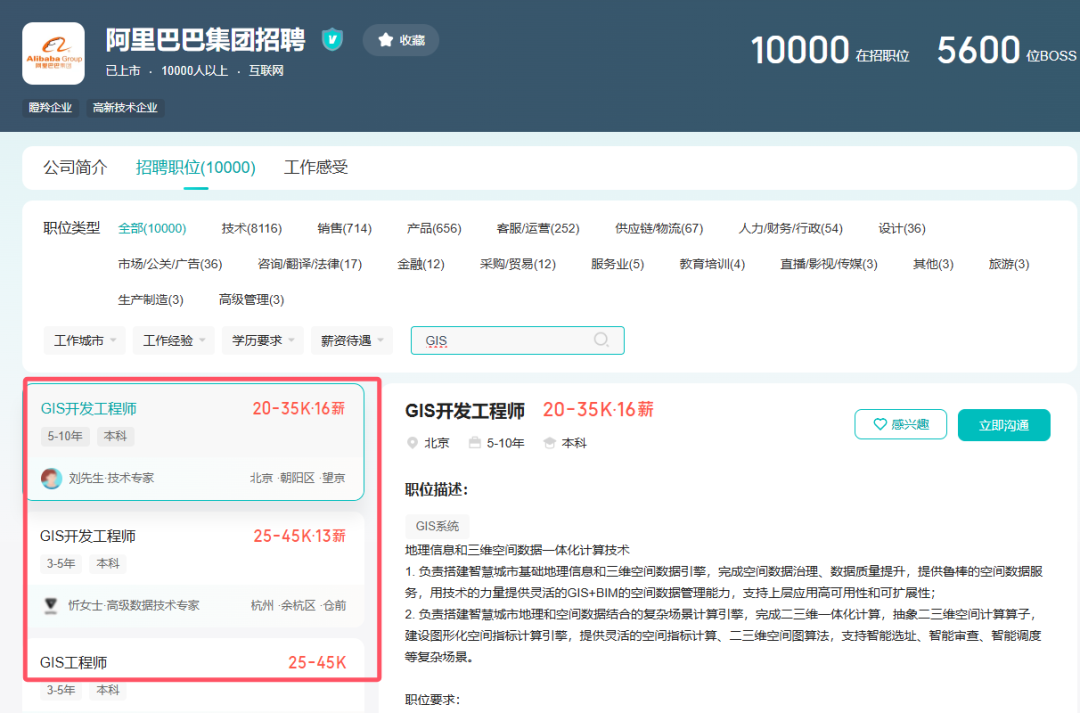The height and width of the screenshot is (713, 1080).
Task: Filter by 市场/公关/广告(36) job type
Action: coord(170,264)
